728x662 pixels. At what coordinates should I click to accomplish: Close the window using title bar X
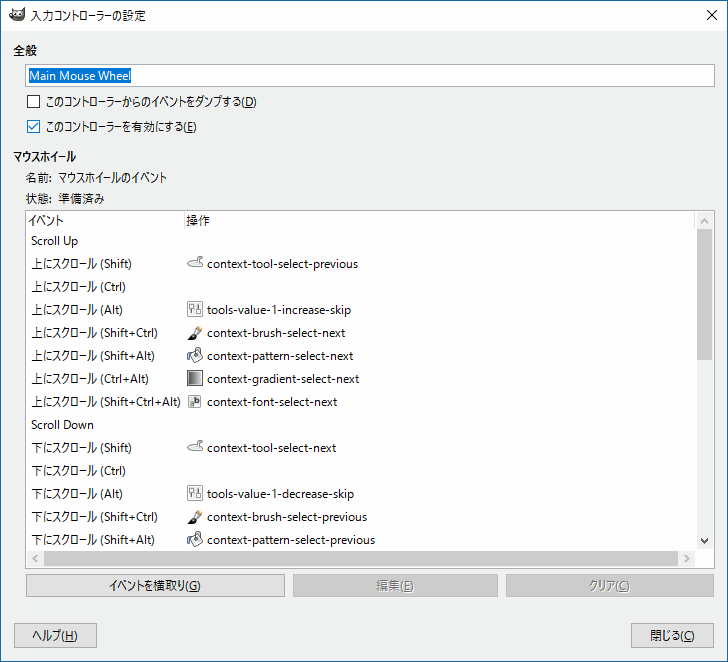click(711, 15)
